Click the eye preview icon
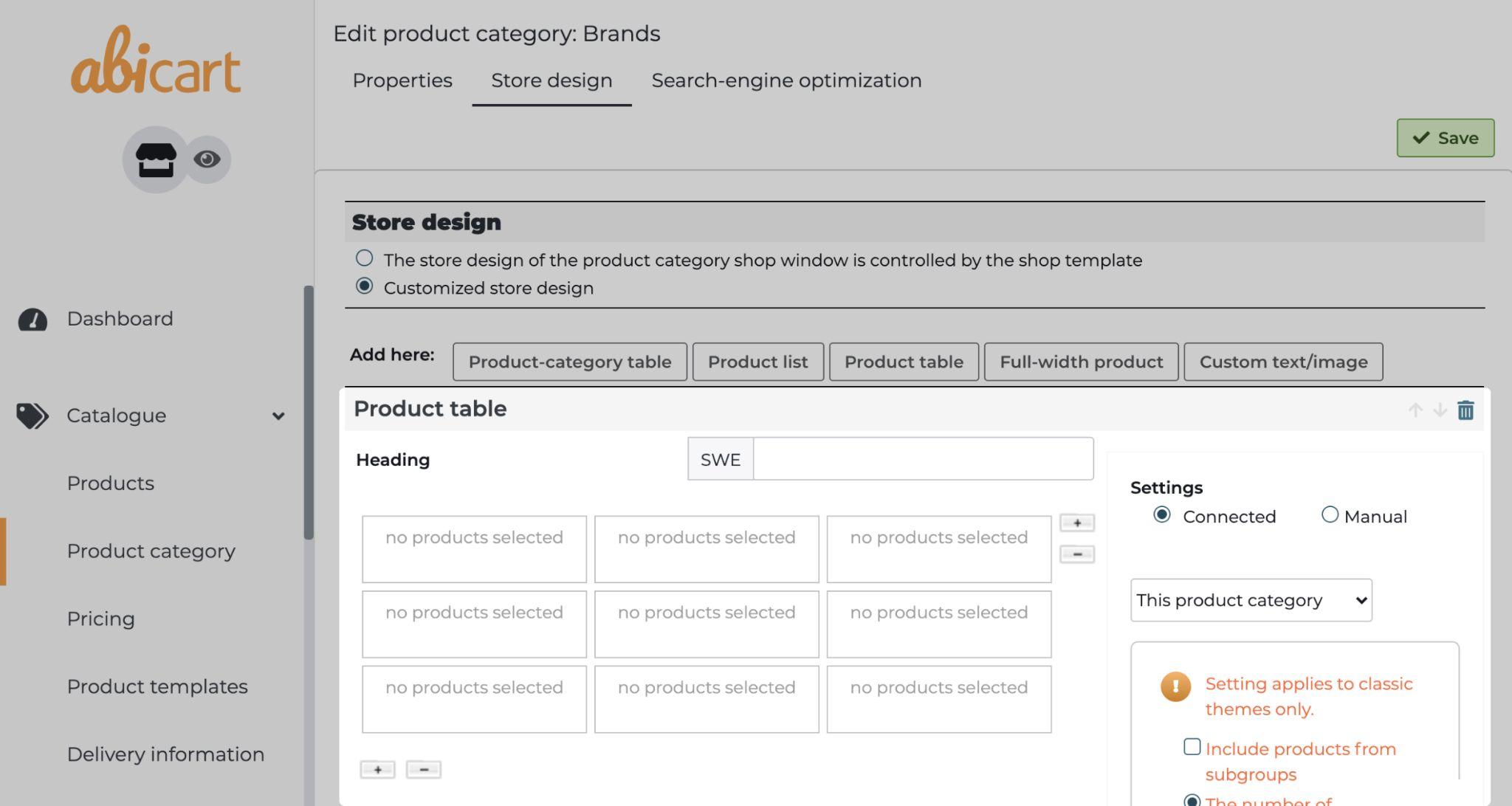This screenshot has height=806, width=1512. point(207,159)
